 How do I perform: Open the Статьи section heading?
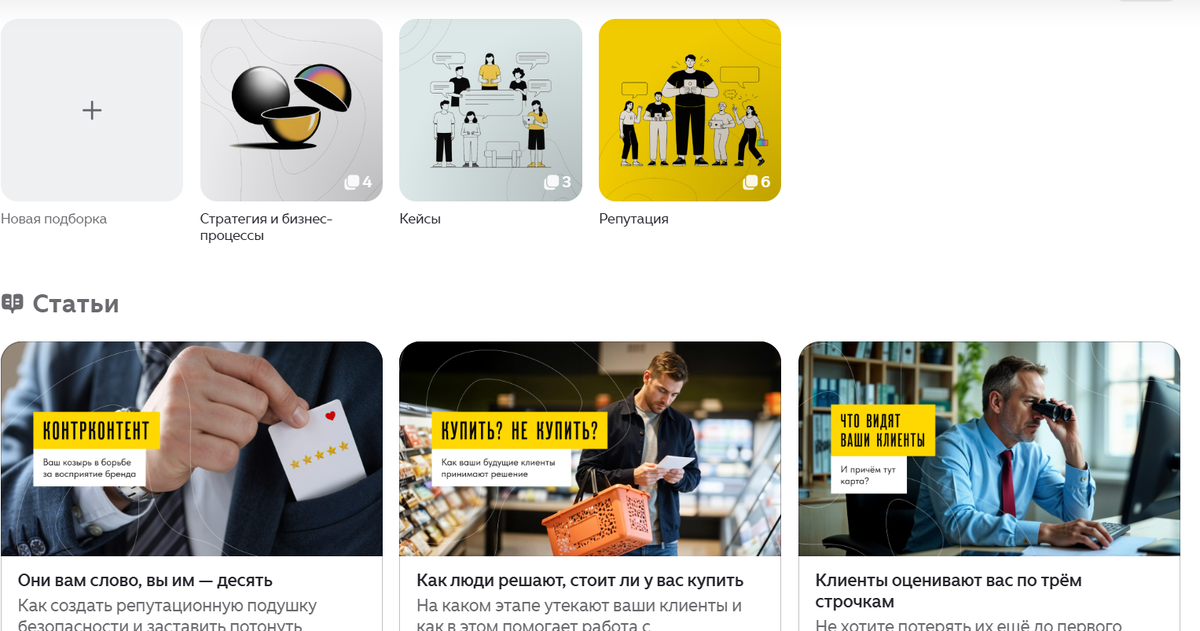point(76,303)
